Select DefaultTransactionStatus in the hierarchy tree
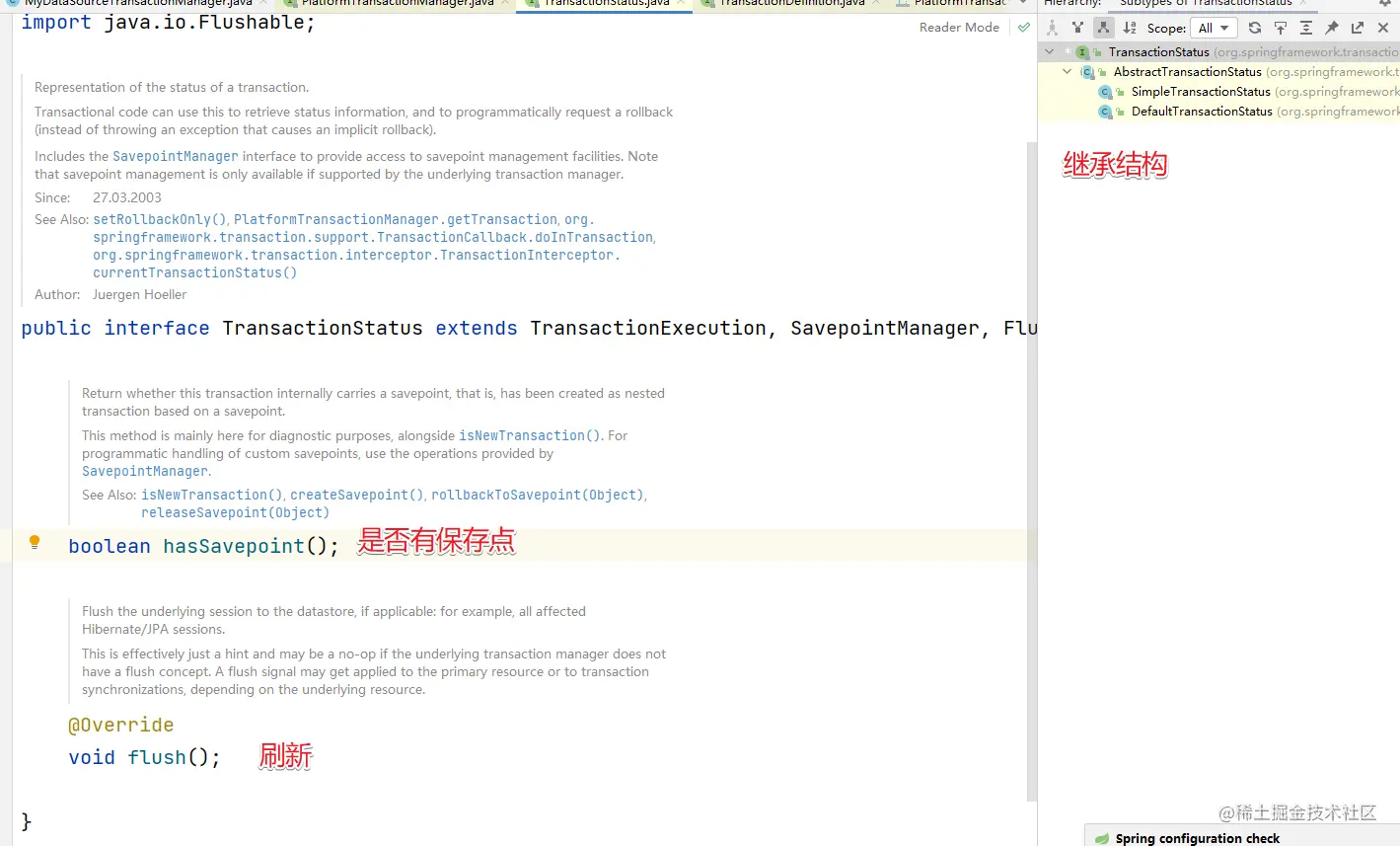 (x=1202, y=112)
